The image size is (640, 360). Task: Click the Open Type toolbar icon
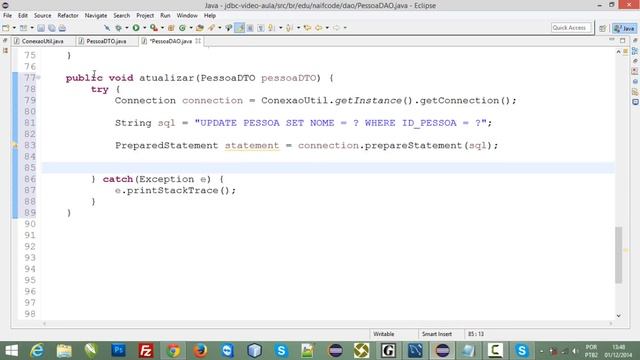[x=200, y=28]
